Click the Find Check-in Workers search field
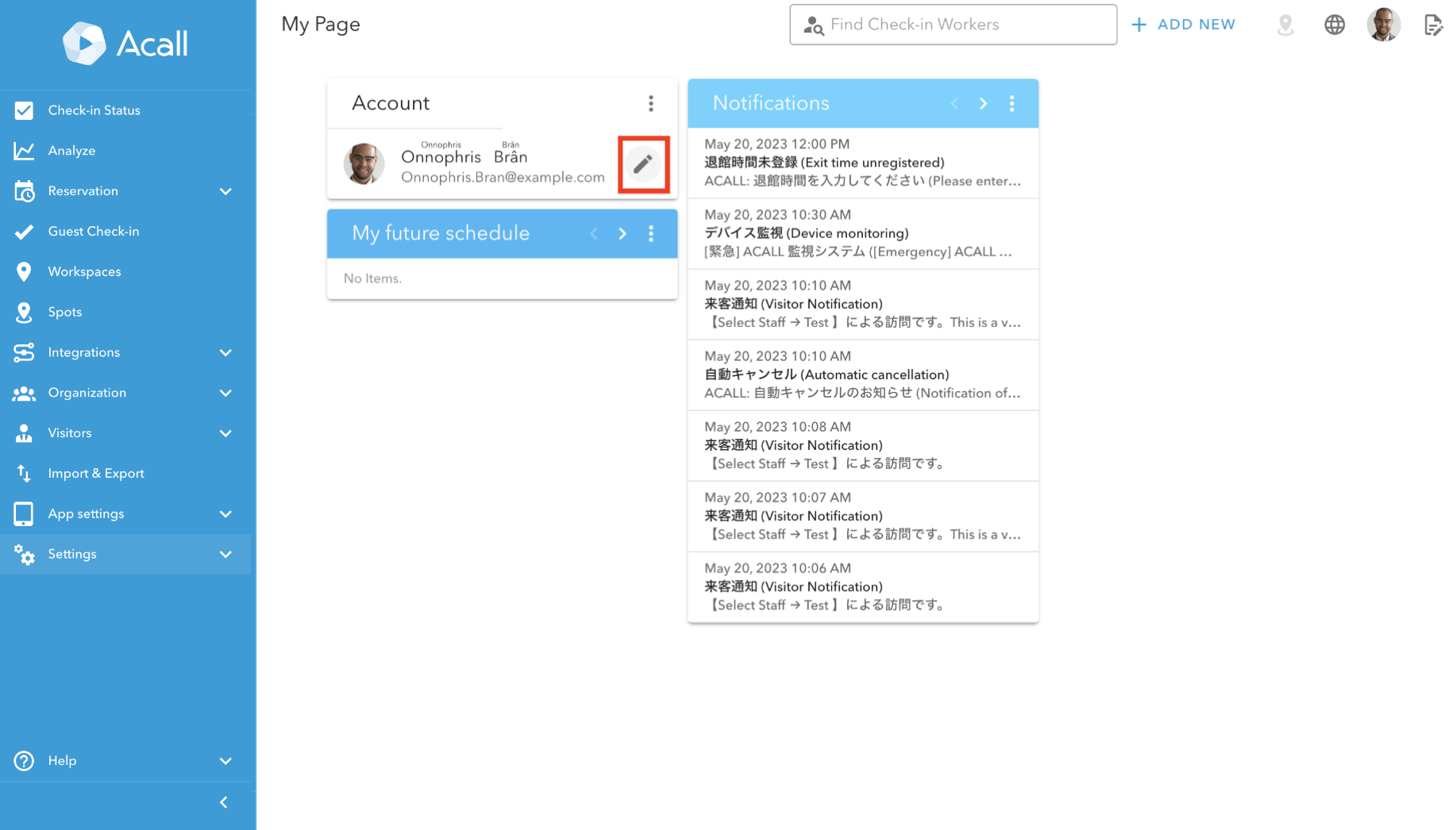 tap(953, 25)
